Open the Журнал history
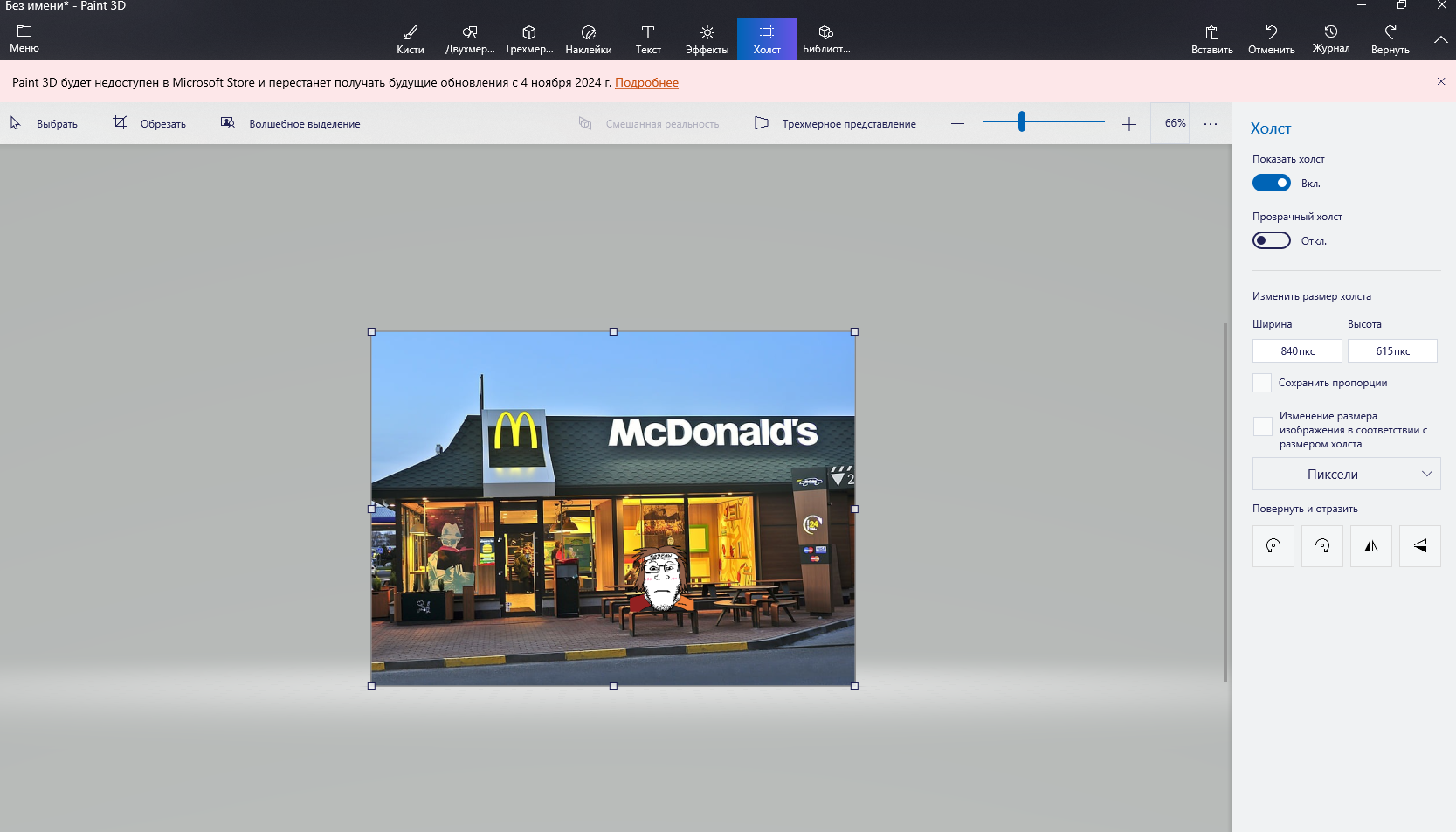Screen dimensions: 1456x832 coord(1331,39)
